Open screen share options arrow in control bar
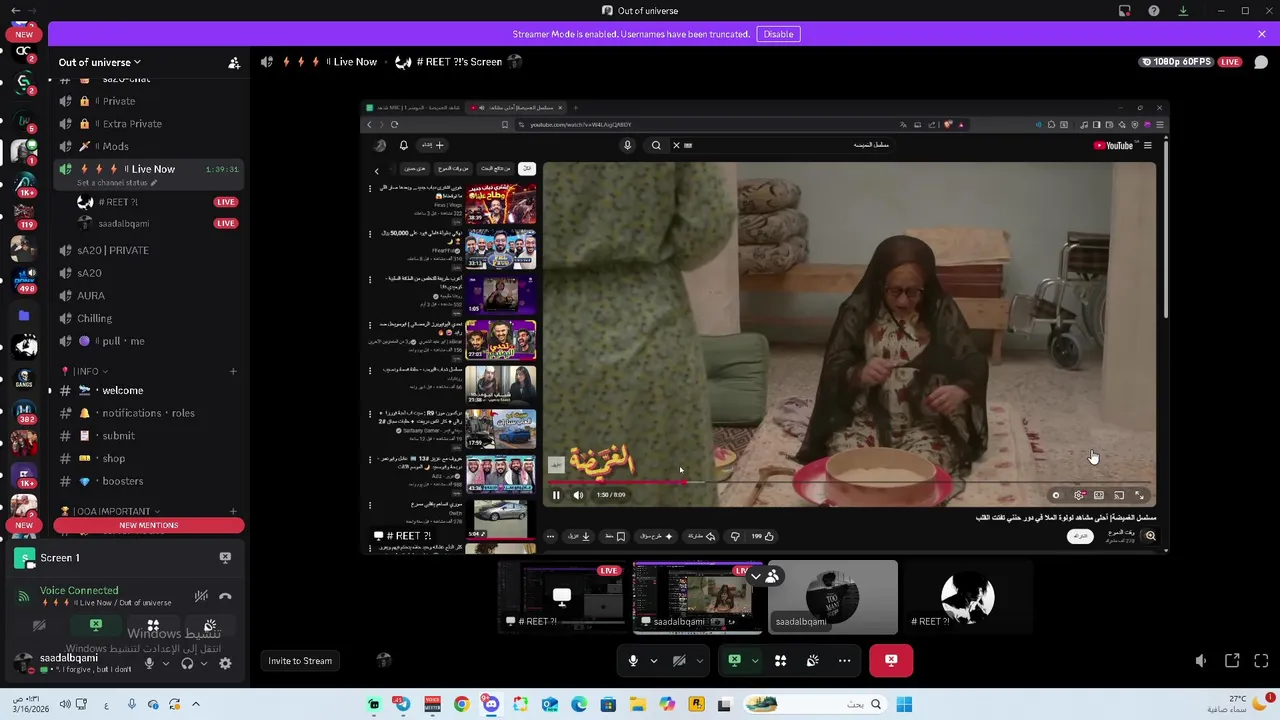This screenshot has width=1280, height=720. [755, 660]
